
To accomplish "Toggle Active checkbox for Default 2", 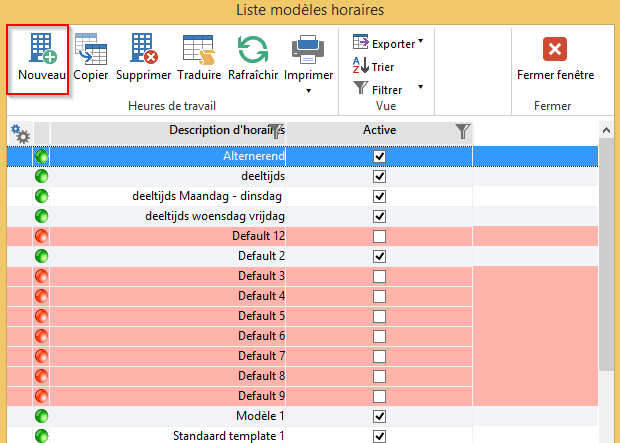I will pos(379,256).
